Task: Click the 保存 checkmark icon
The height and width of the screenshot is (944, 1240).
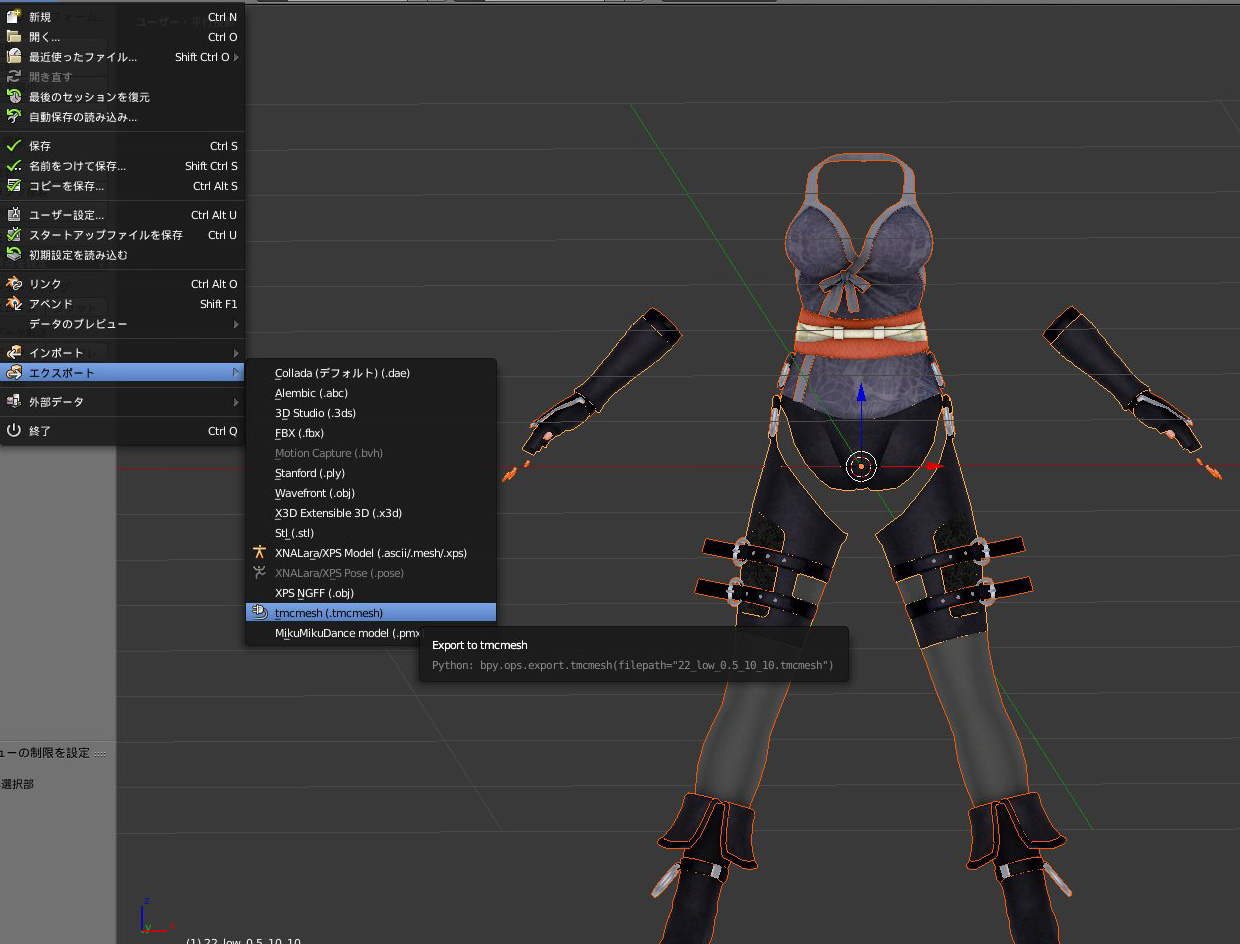Action: click(14, 146)
